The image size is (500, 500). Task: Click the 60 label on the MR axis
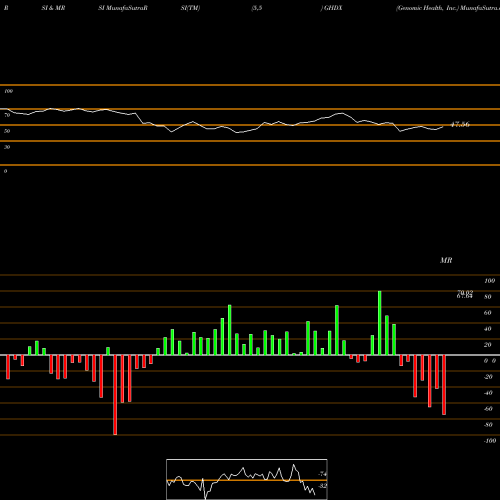tap(488, 313)
